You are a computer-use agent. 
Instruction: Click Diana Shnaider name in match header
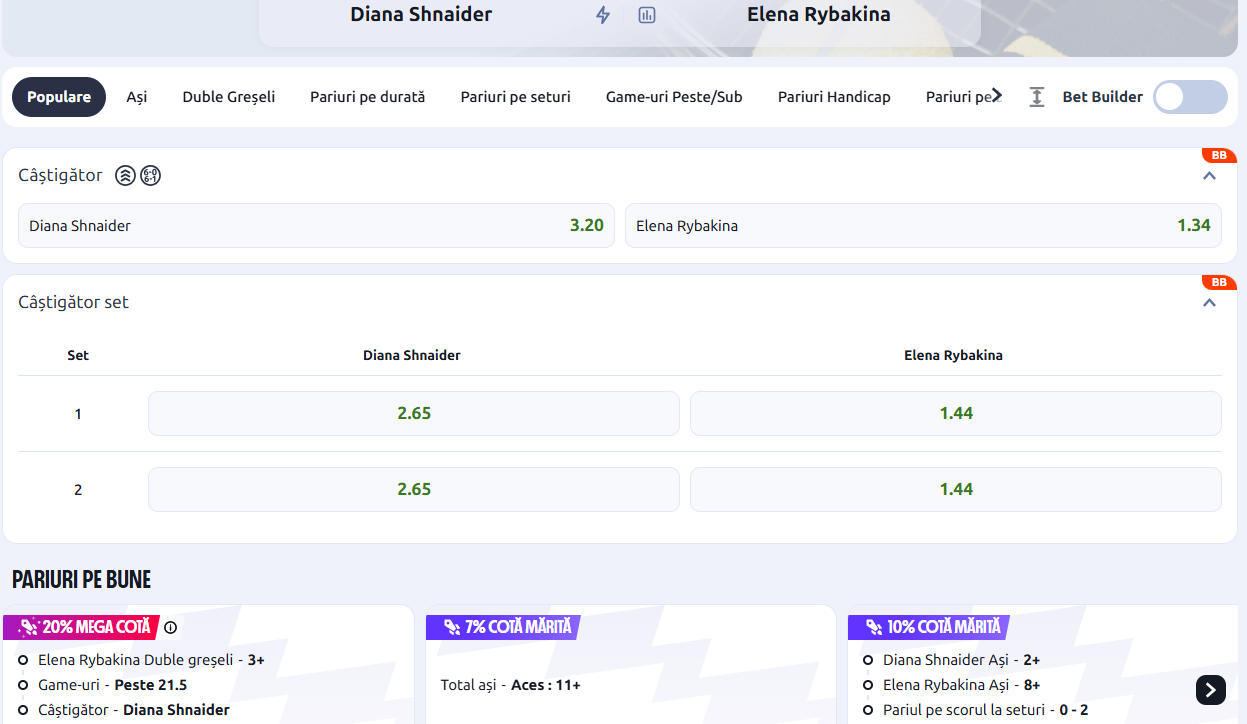[x=421, y=14]
